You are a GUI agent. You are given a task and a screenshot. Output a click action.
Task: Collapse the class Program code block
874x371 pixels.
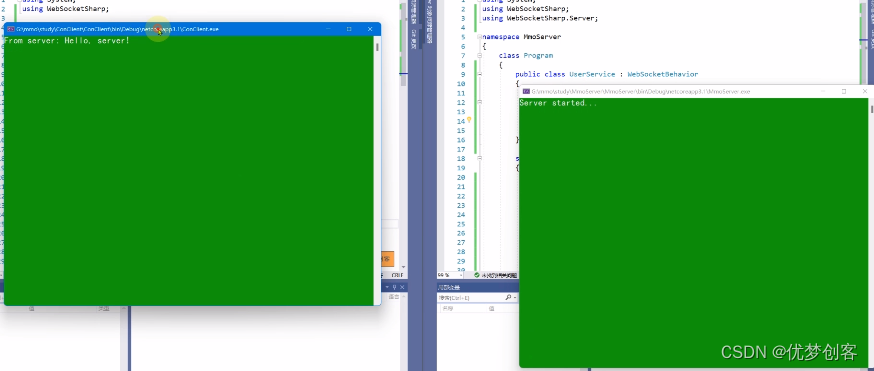coord(479,55)
